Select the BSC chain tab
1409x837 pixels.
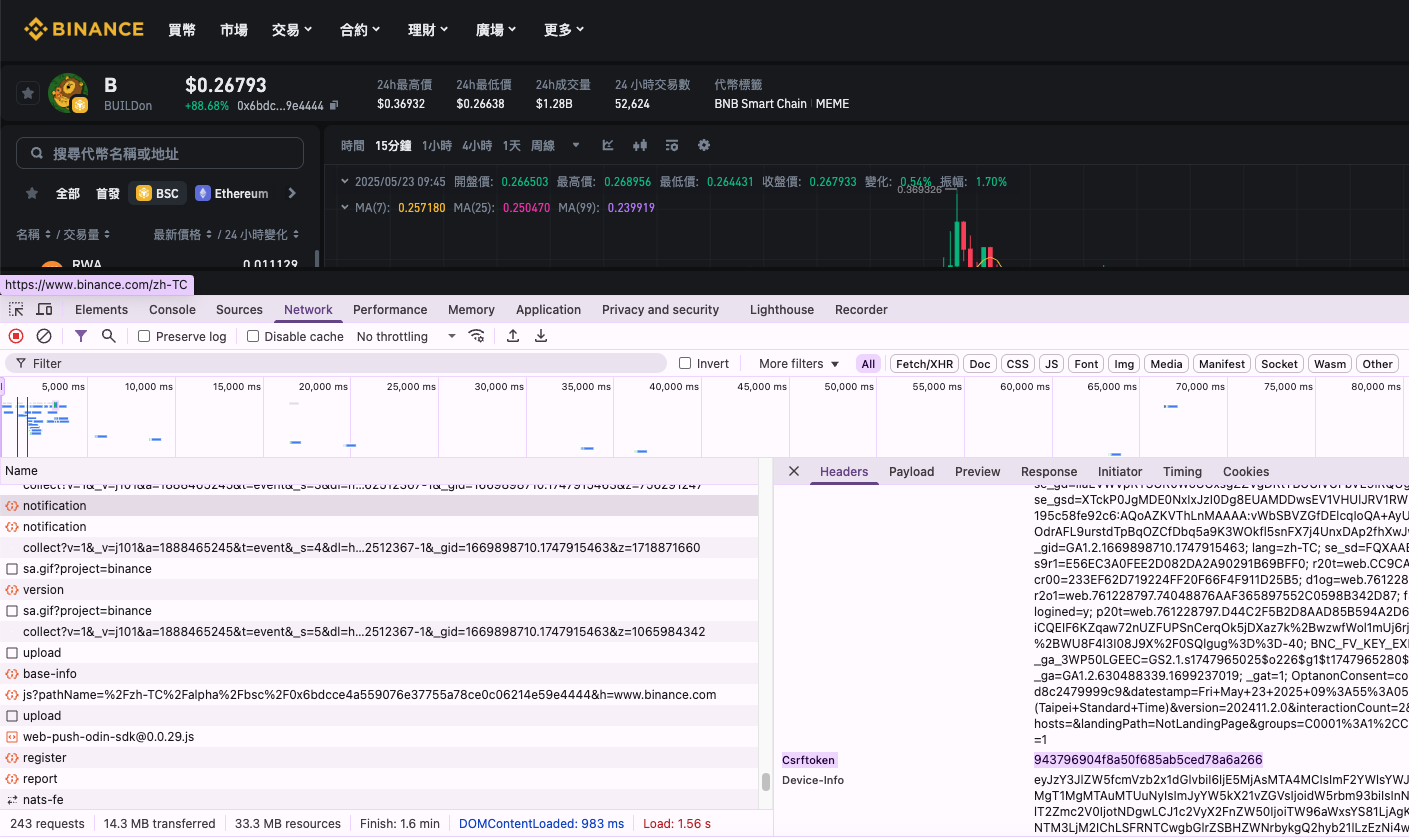[158, 193]
